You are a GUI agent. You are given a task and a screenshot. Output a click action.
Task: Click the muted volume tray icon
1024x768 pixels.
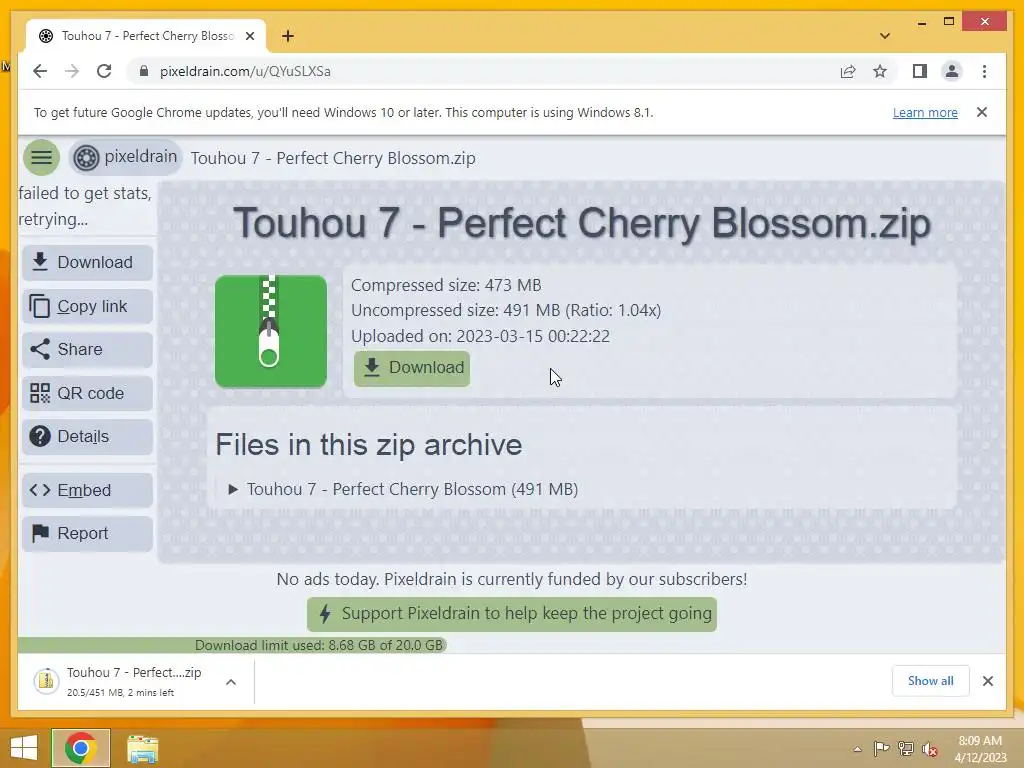[x=930, y=749]
